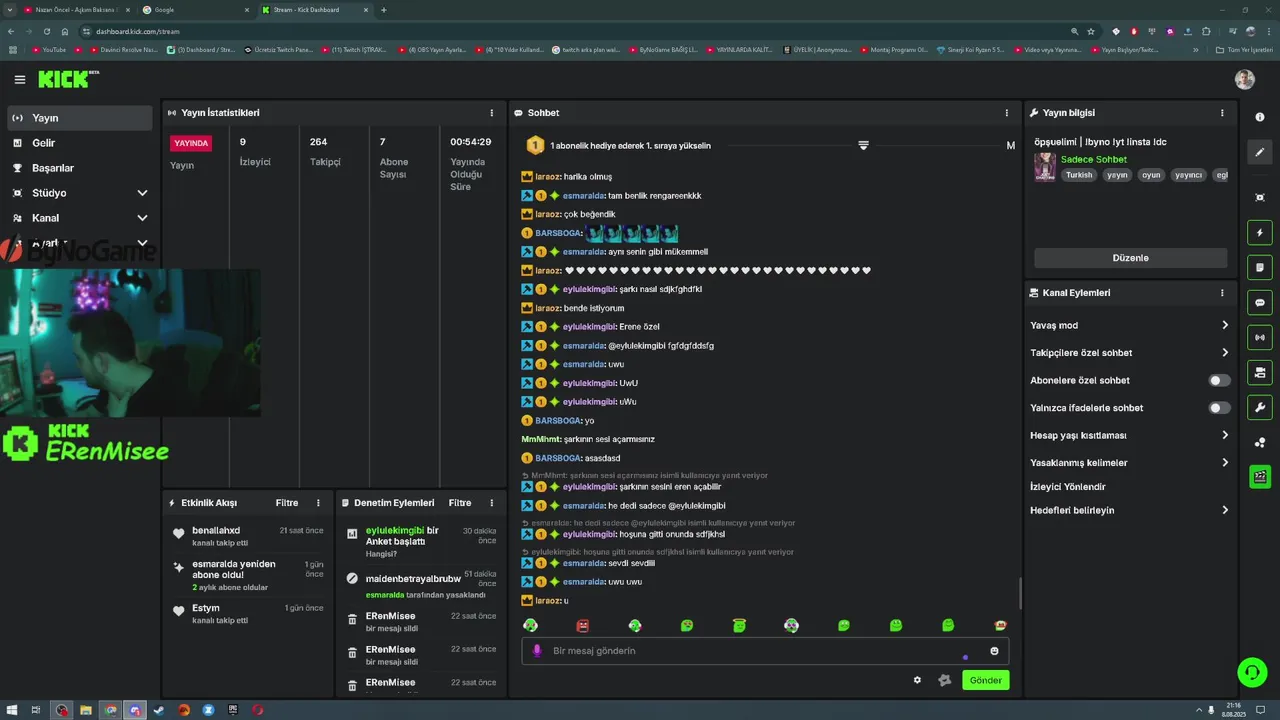Click the Gönder send button
Screen dimensions: 1280x720
[985, 680]
